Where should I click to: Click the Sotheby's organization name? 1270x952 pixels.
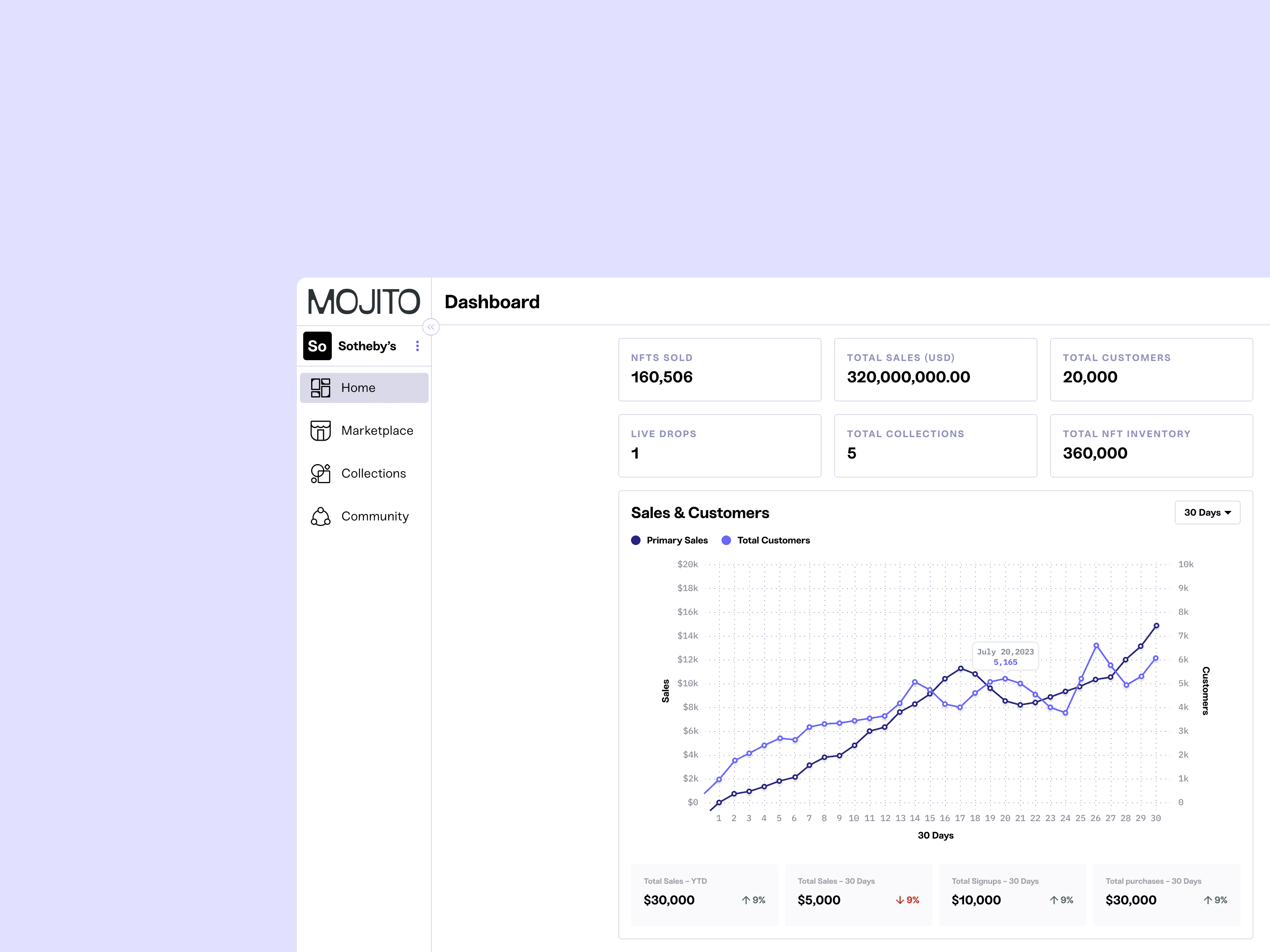tap(367, 346)
